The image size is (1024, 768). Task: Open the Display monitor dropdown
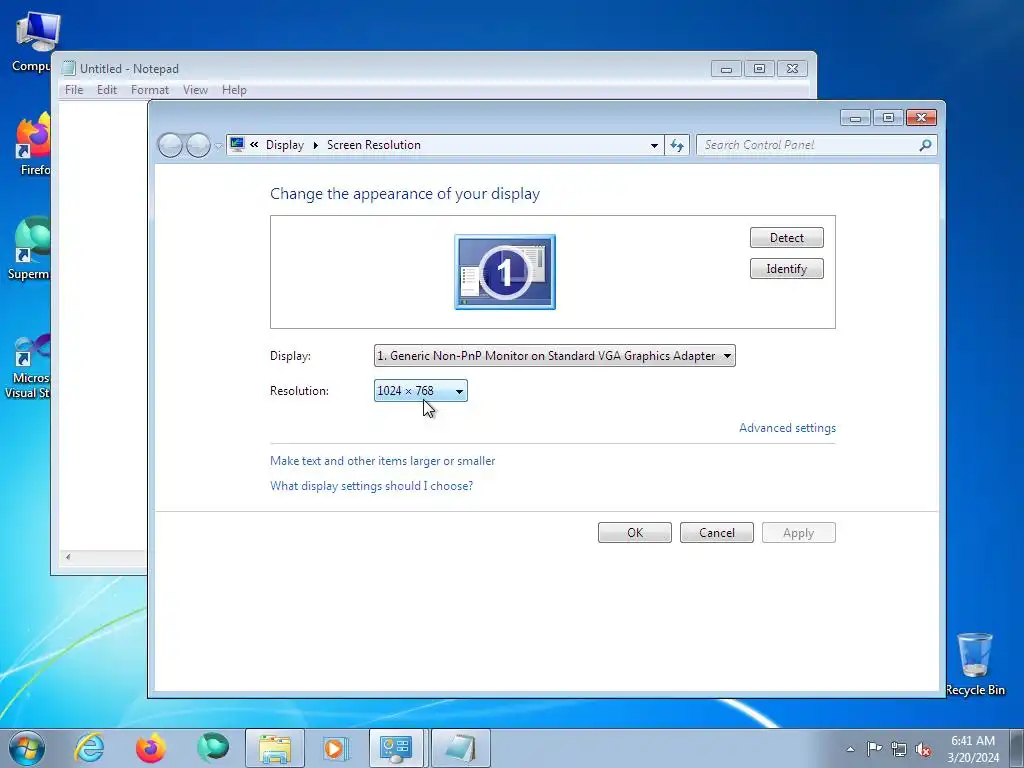pos(554,356)
